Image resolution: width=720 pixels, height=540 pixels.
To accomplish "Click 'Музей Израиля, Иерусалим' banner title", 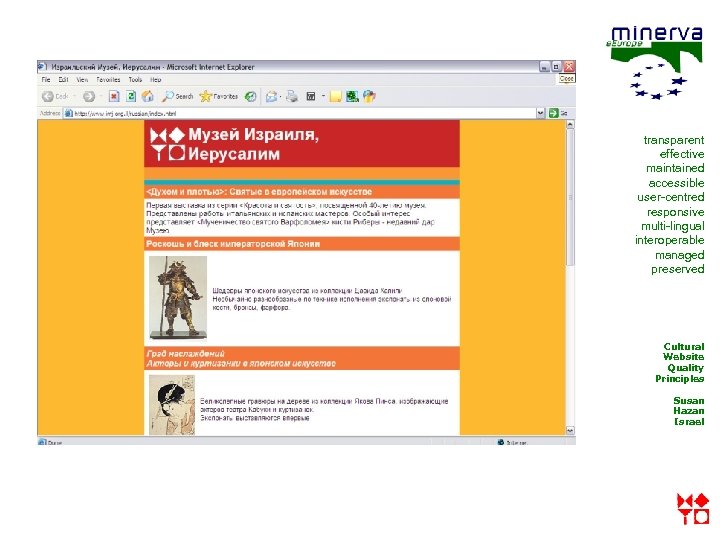I will point(253,144).
